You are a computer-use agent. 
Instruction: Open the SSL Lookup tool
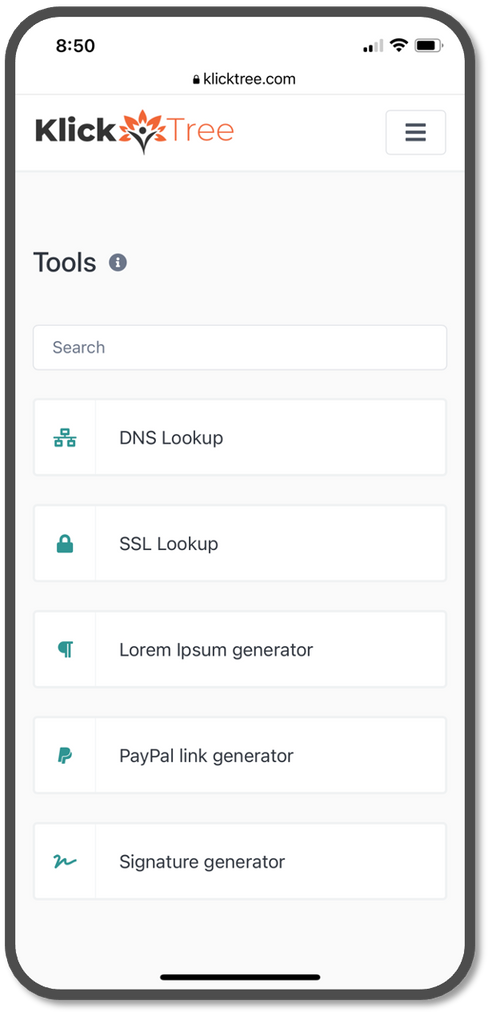pyautogui.click(x=240, y=543)
